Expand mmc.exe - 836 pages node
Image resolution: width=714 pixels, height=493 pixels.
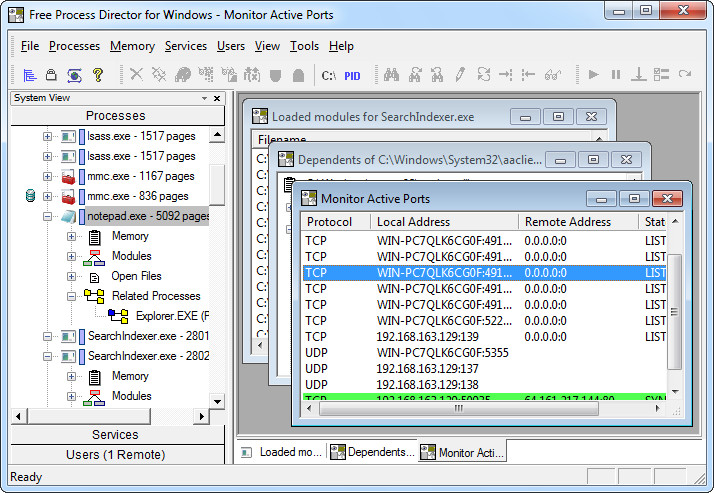tap(47, 196)
